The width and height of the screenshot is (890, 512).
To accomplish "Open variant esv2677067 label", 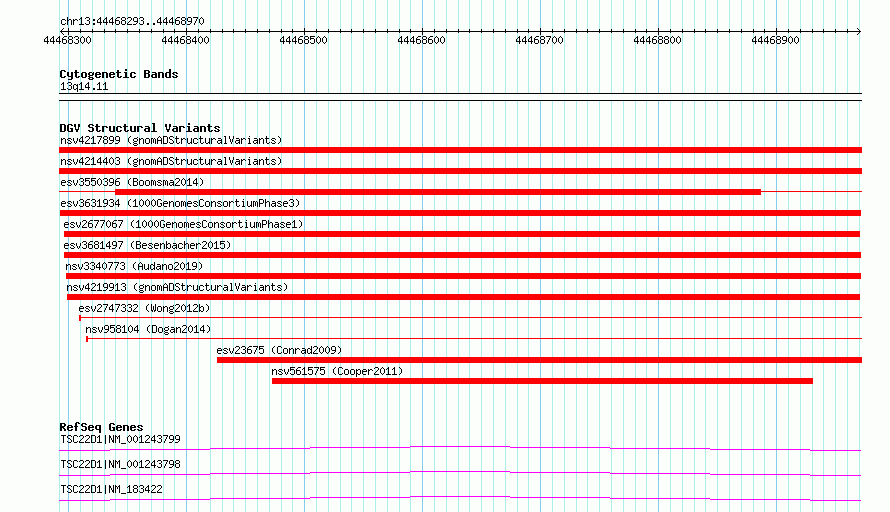I will (x=183, y=224).
